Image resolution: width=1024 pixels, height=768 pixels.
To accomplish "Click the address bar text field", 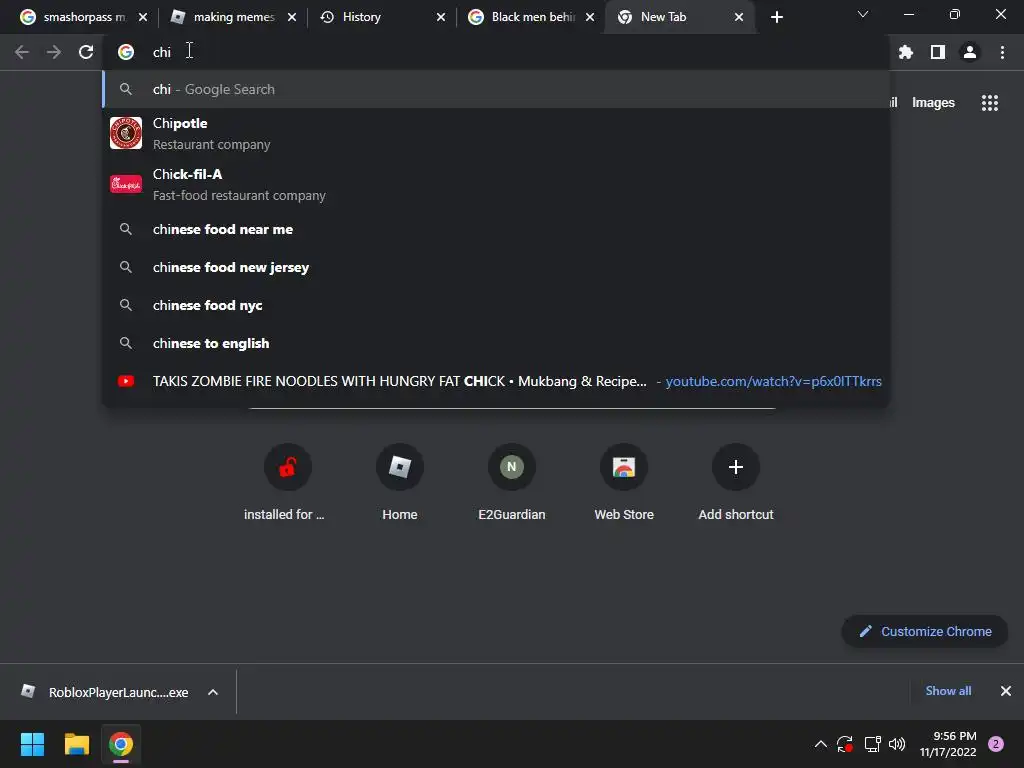I will click(x=496, y=52).
